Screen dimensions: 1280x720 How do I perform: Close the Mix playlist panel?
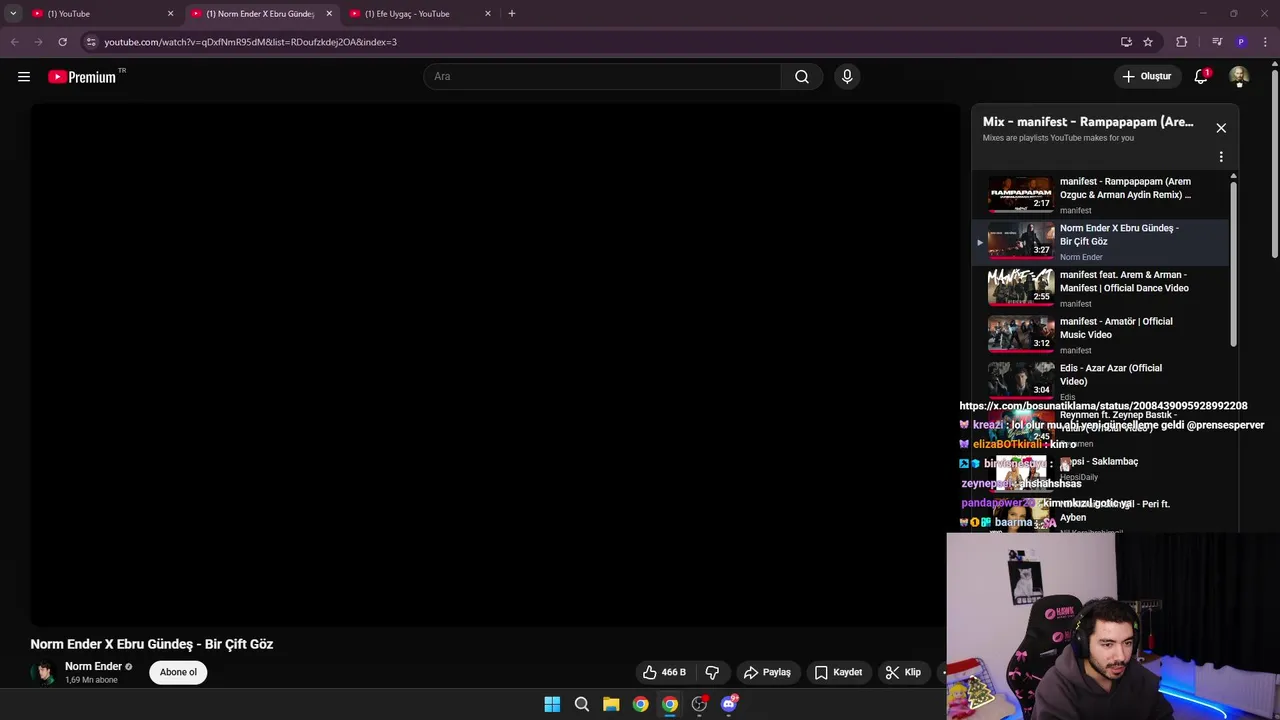[1221, 128]
